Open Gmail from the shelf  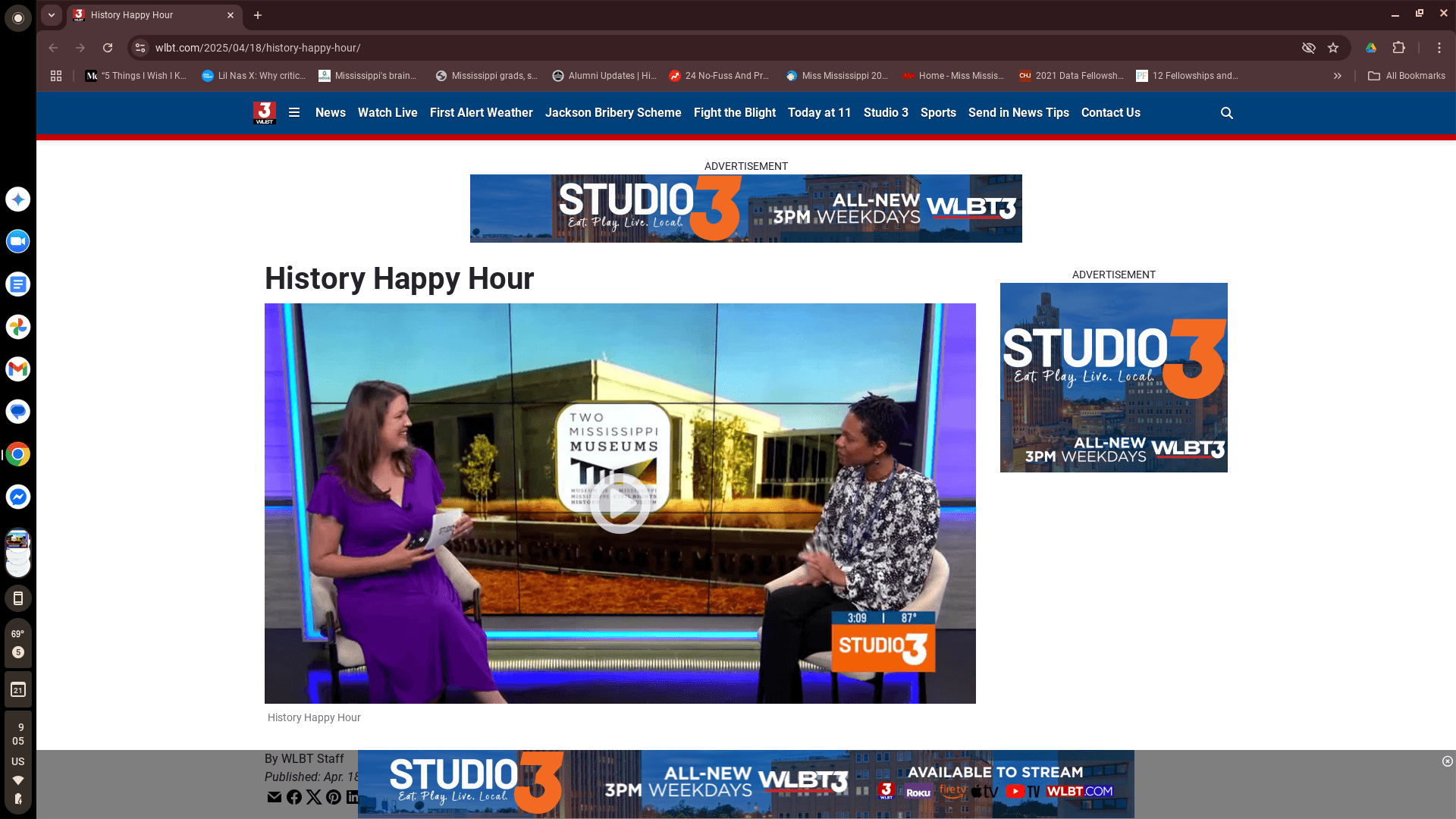click(x=18, y=369)
